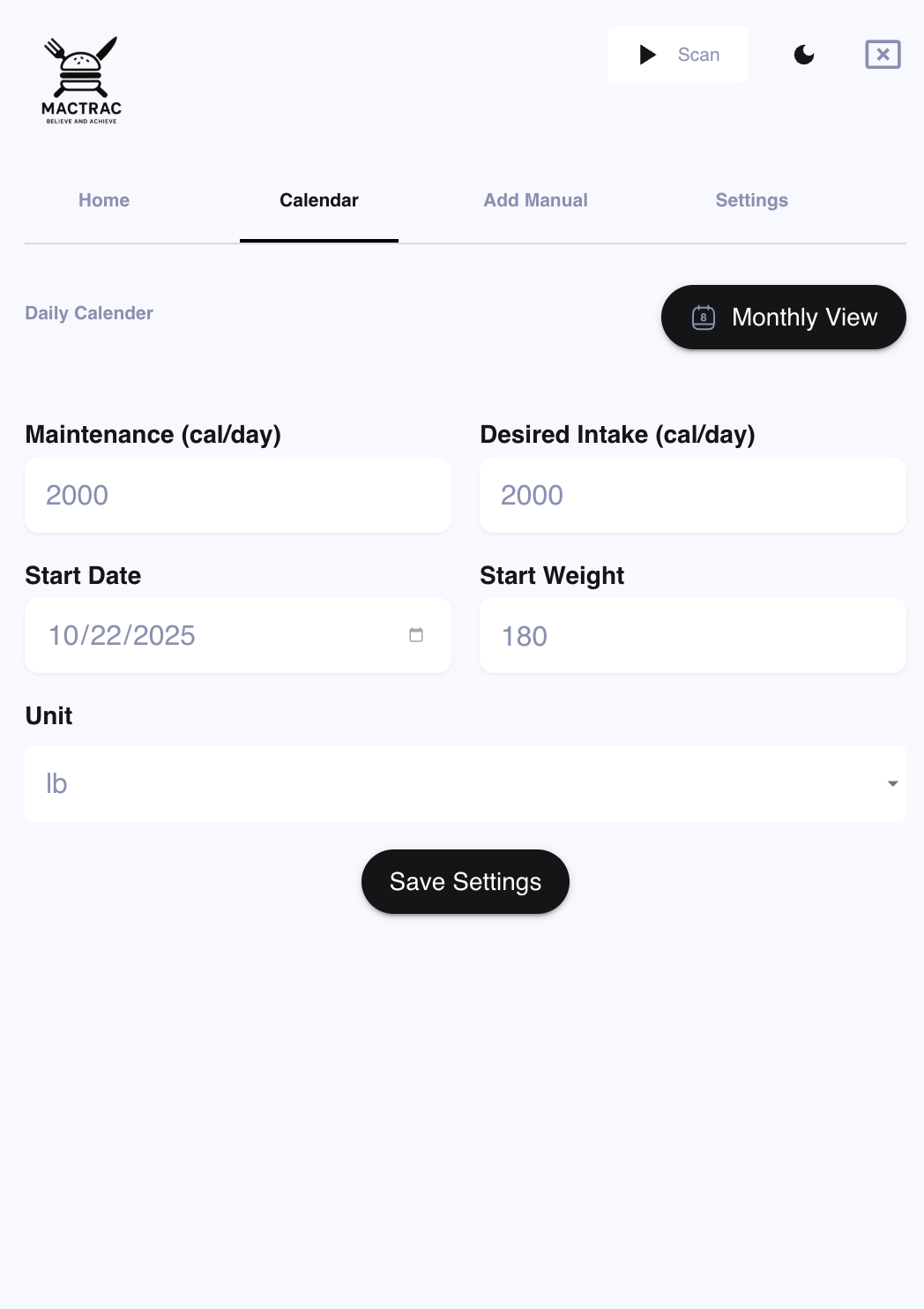The image size is (924, 1309).
Task: Select the Start Weight field showing 180
Action: click(693, 635)
